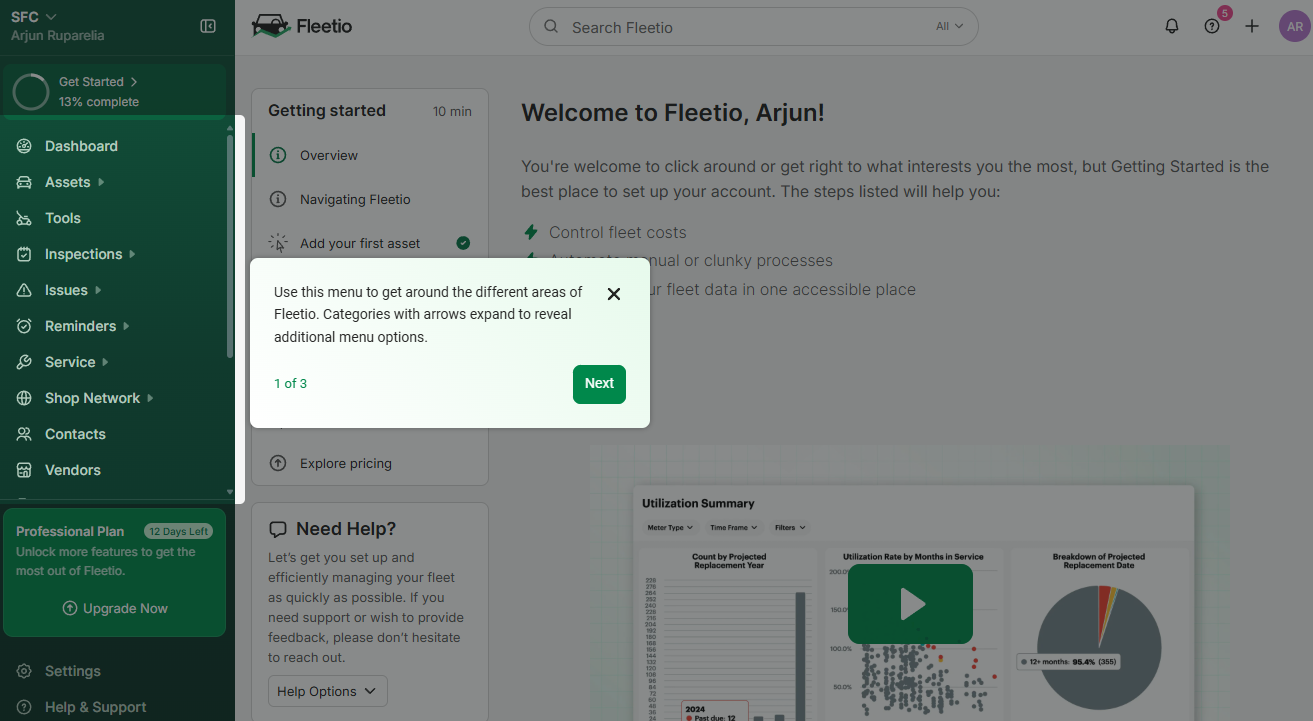Click the Inspections clipboard icon
Screen dimensions: 1313x721
pyautogui.click(x=23, y=253)
